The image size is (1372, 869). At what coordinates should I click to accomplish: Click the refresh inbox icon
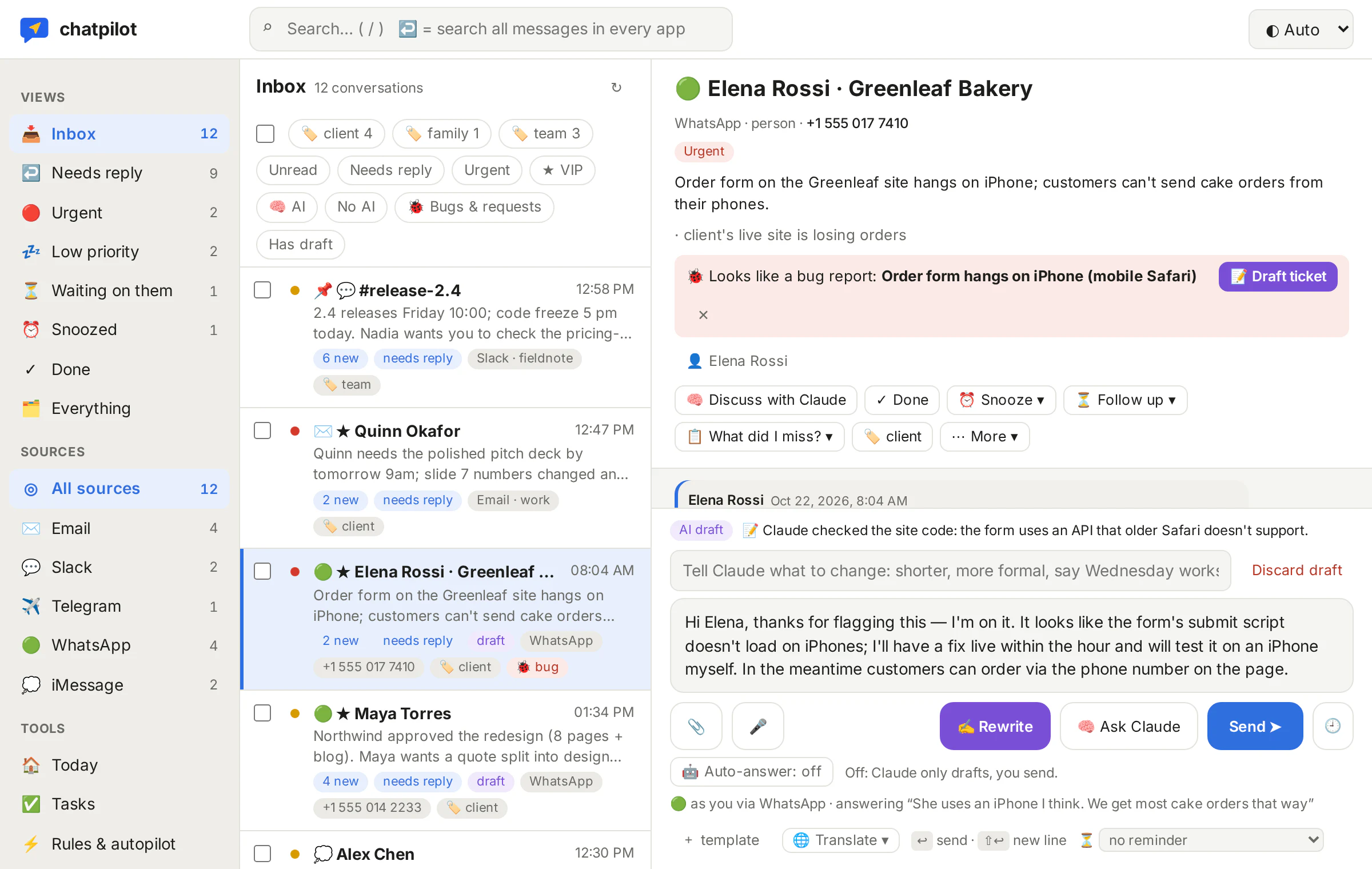(x=616, y=87)
